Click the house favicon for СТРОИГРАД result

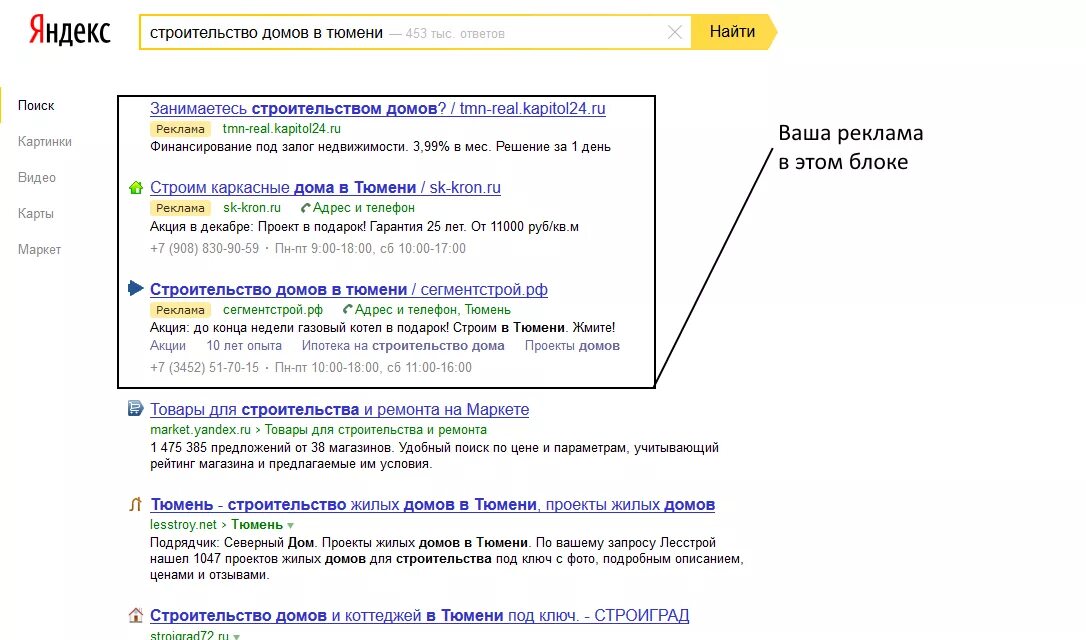(x=136, y=615)
